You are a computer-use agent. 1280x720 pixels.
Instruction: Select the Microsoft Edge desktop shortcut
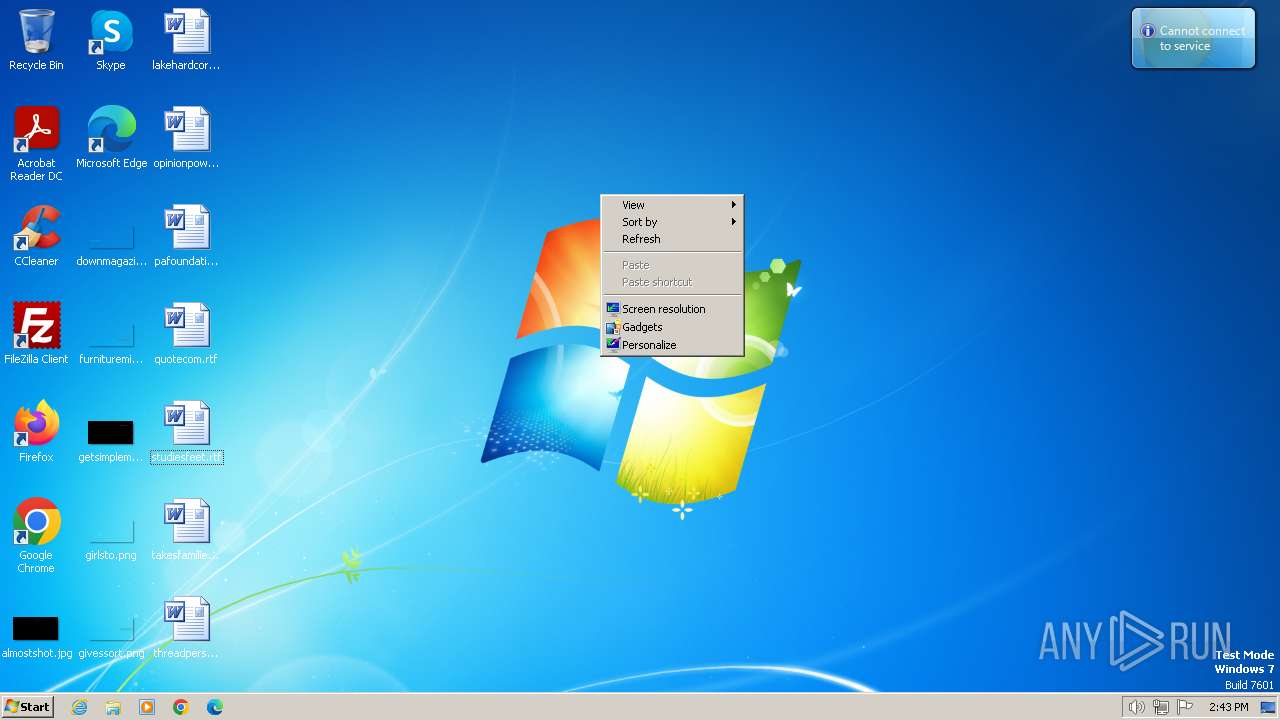click(111, 138)
